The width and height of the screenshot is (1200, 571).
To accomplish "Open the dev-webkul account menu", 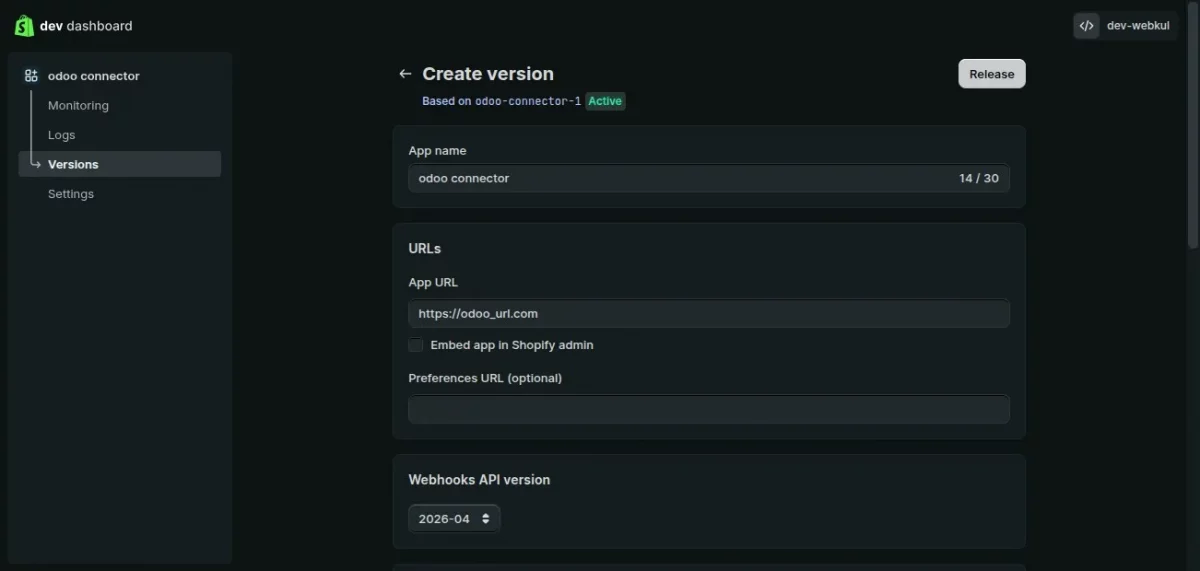I will [1125, 26].
